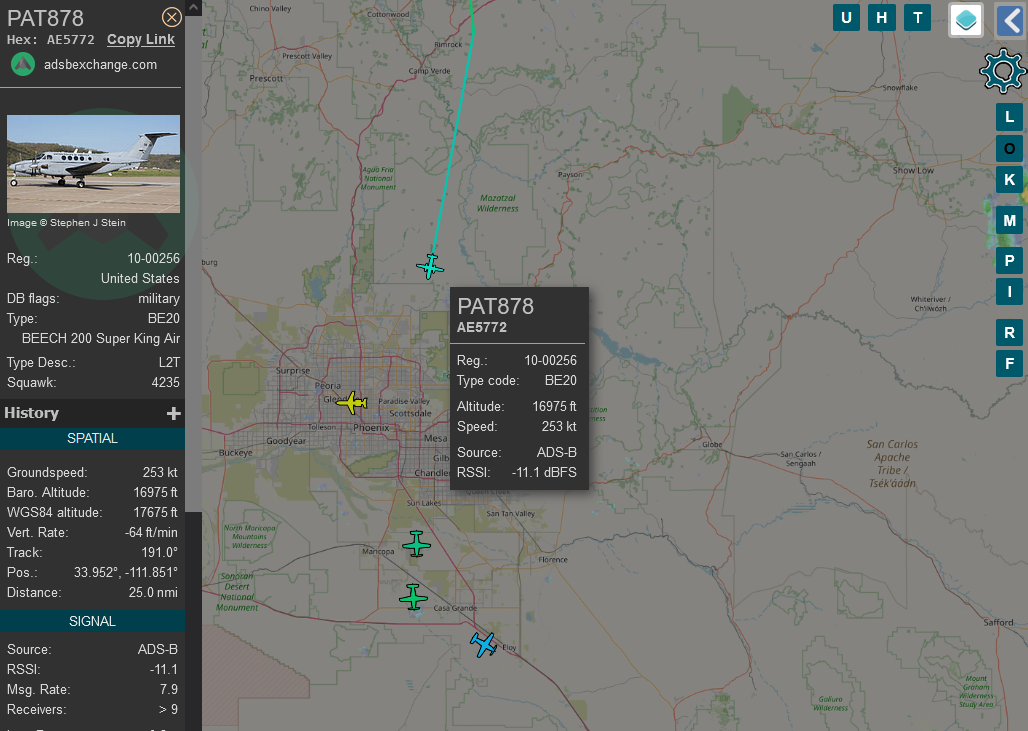
Task: Click WGS84 altitude value 17675 ft
Action: 155,513
